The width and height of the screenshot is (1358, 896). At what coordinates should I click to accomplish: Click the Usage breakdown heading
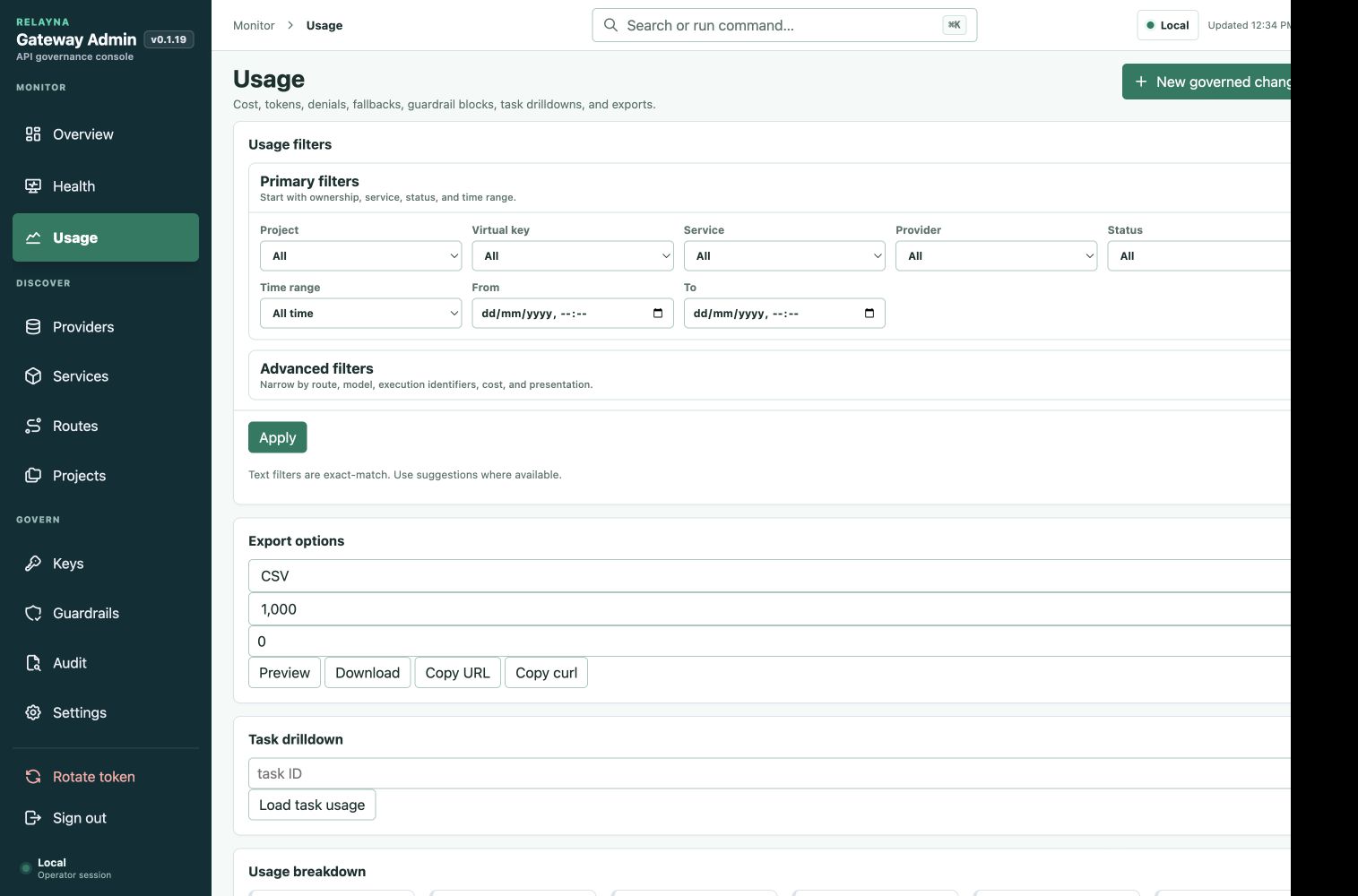pos(307,872)
